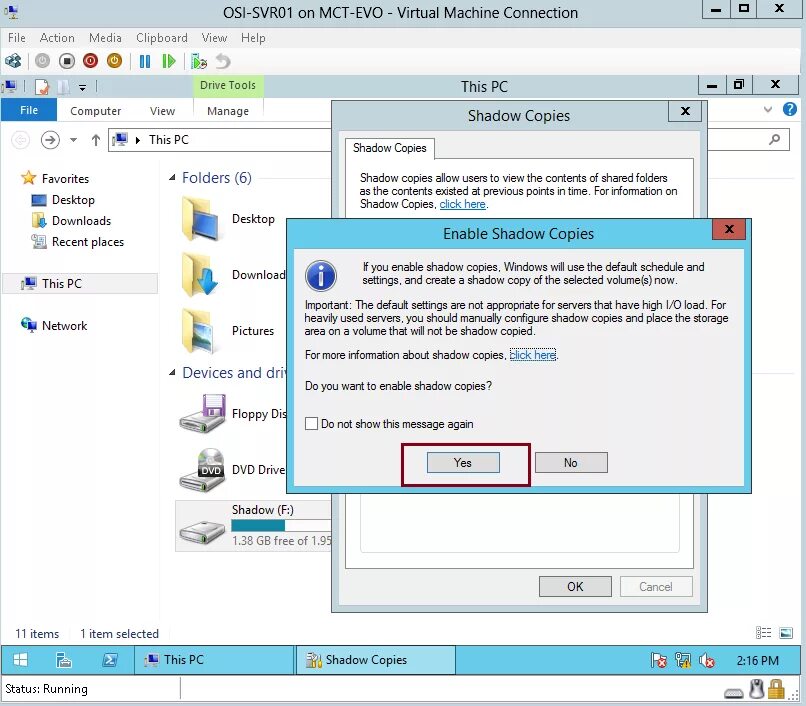Click the Start VM toolbar icon
The width and height of the screenshot is (806, 706).
(x=42, y=61)
